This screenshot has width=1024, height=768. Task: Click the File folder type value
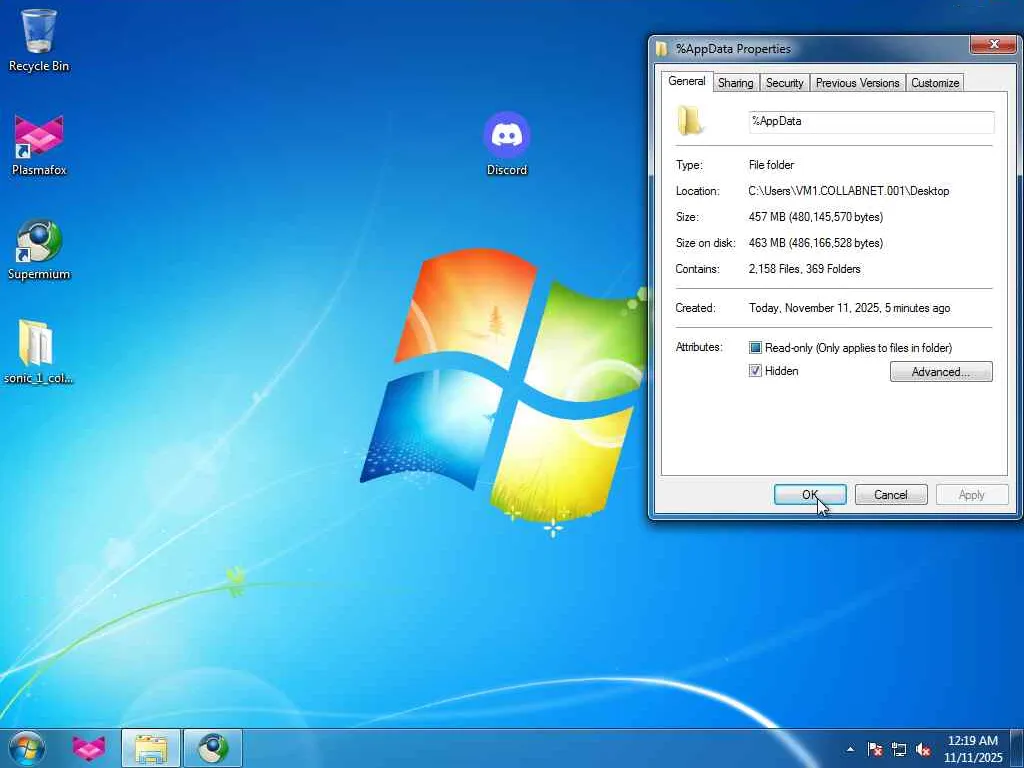(771, 165)
